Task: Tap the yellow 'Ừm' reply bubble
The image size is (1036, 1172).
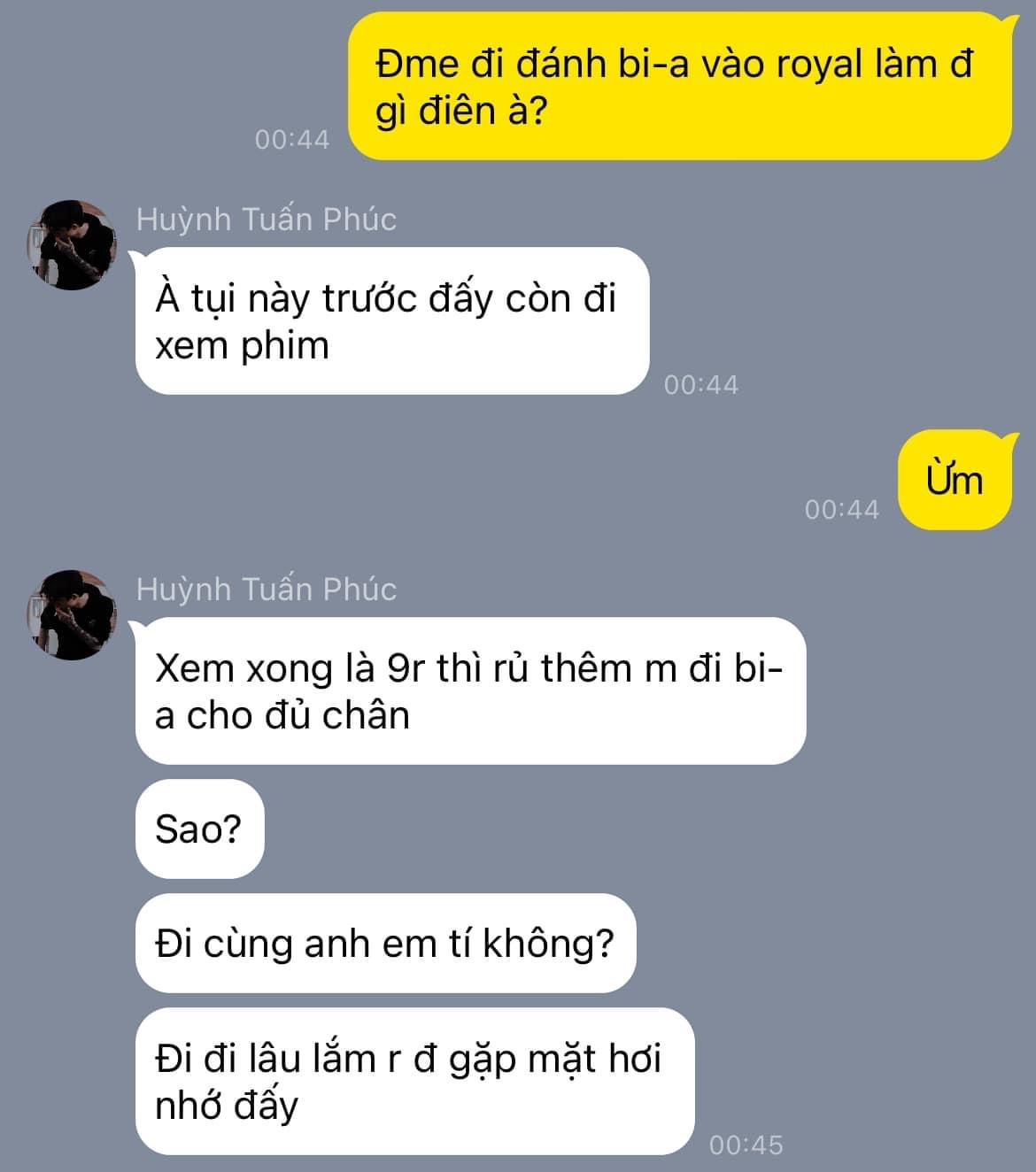Action: coord(955,480)
